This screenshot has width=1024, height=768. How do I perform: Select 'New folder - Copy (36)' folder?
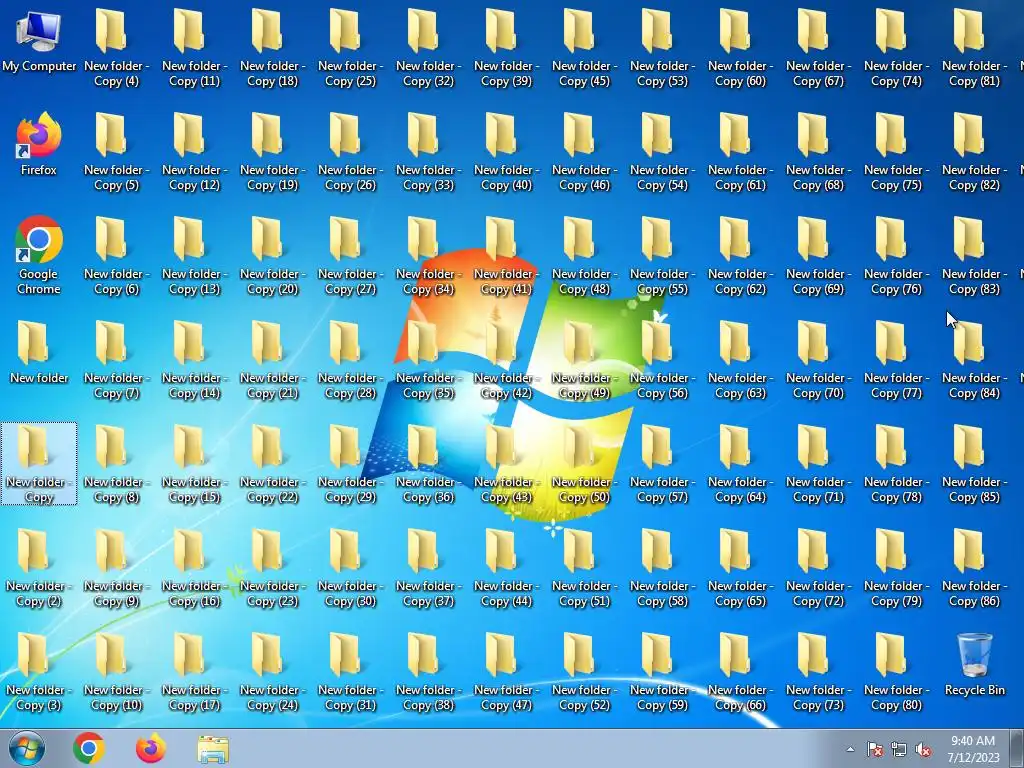point(428,464)
